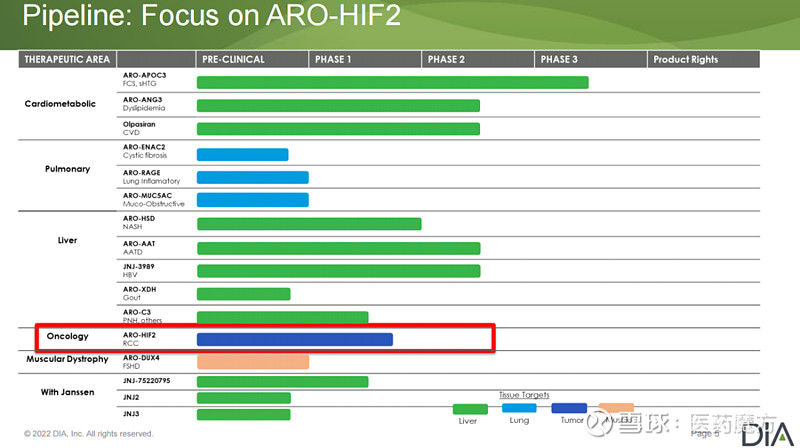This screenshot has height=448, width=800.
Task: Select the With Janssen area label
Action: pos(67,392)
